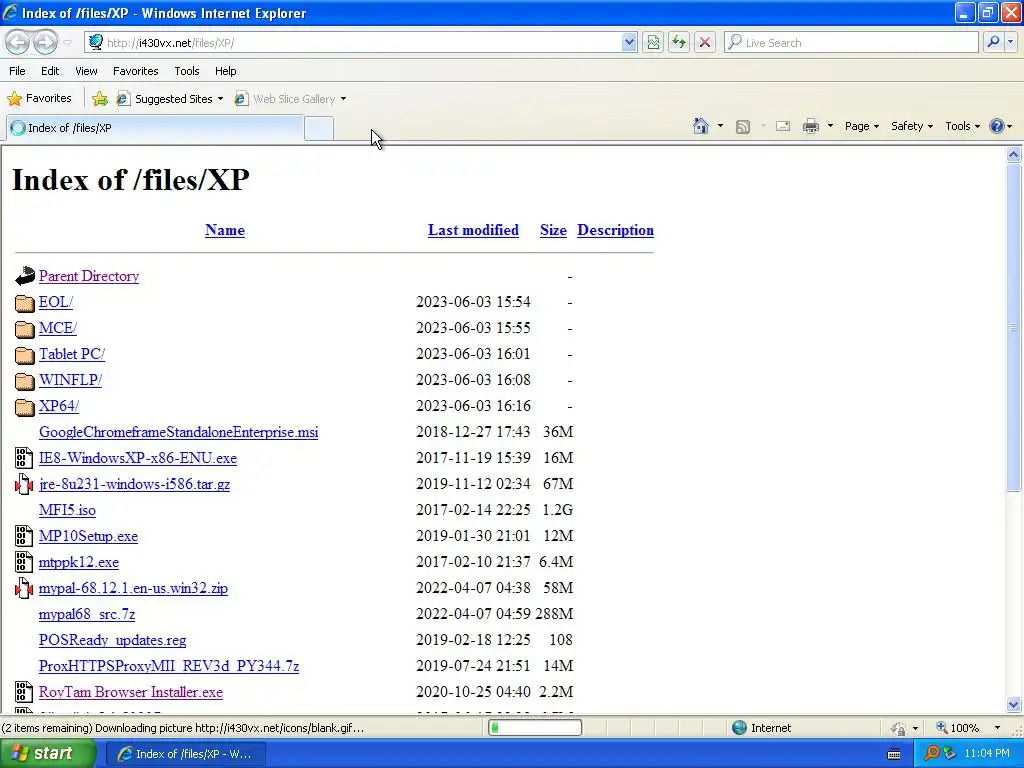The height and width of the screenshot is (768, 1024).
Task: Download MFI5.iso file
Action: [x=67, y=510]
